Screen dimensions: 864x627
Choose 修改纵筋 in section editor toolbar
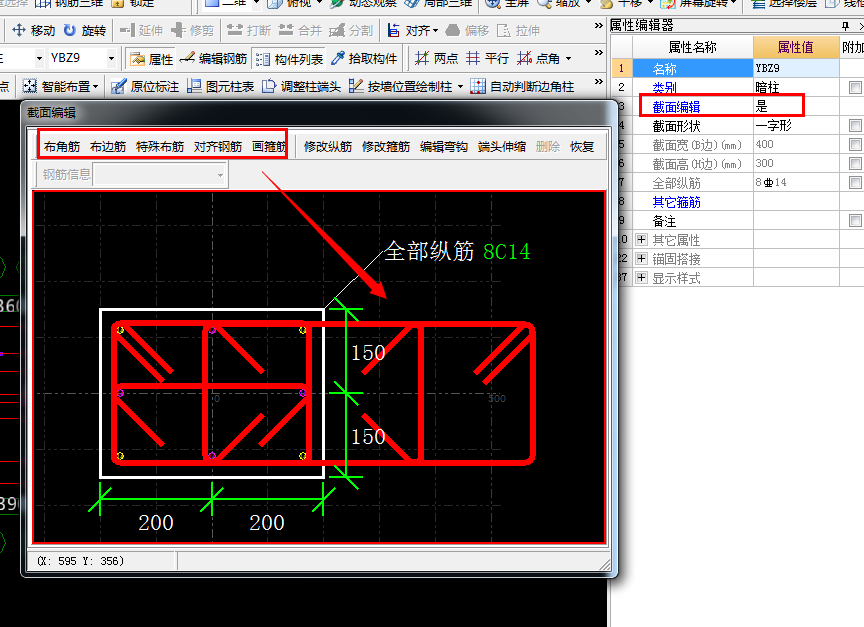[328, 147]
